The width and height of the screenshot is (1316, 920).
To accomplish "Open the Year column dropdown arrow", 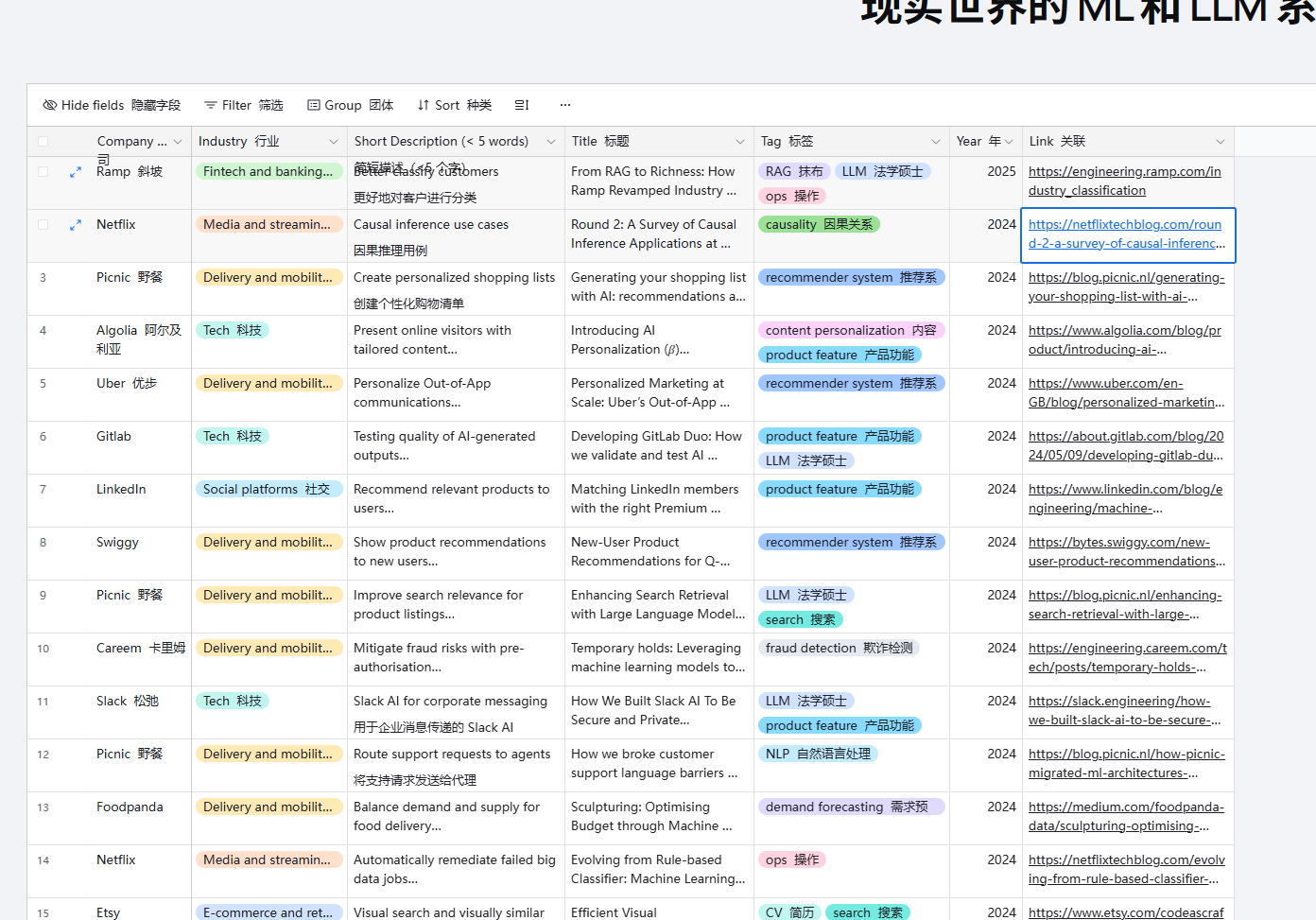I will pyautogui.click(x=1009, y=142).
